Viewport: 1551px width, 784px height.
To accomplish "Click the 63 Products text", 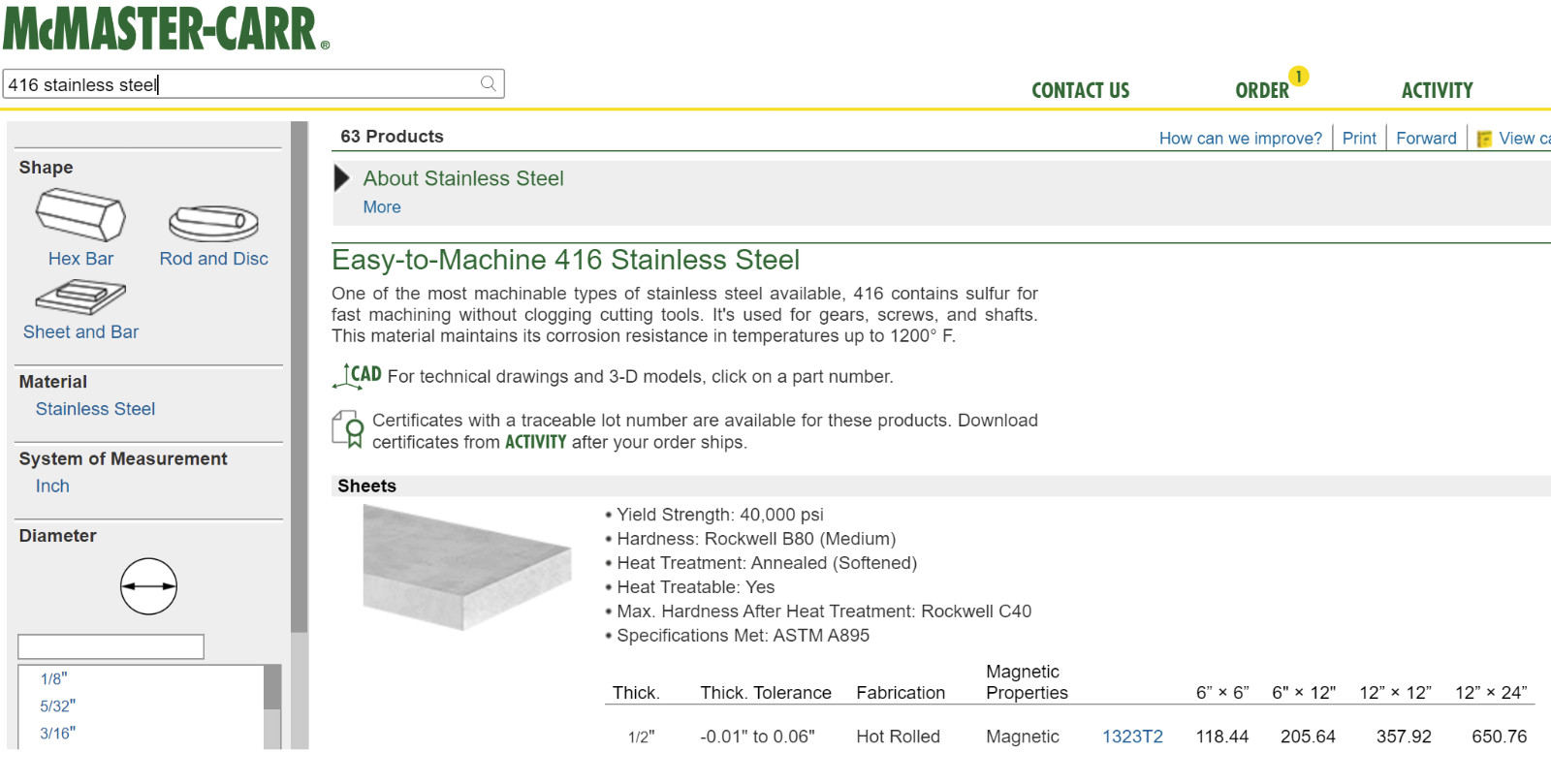I will (392, 137).
